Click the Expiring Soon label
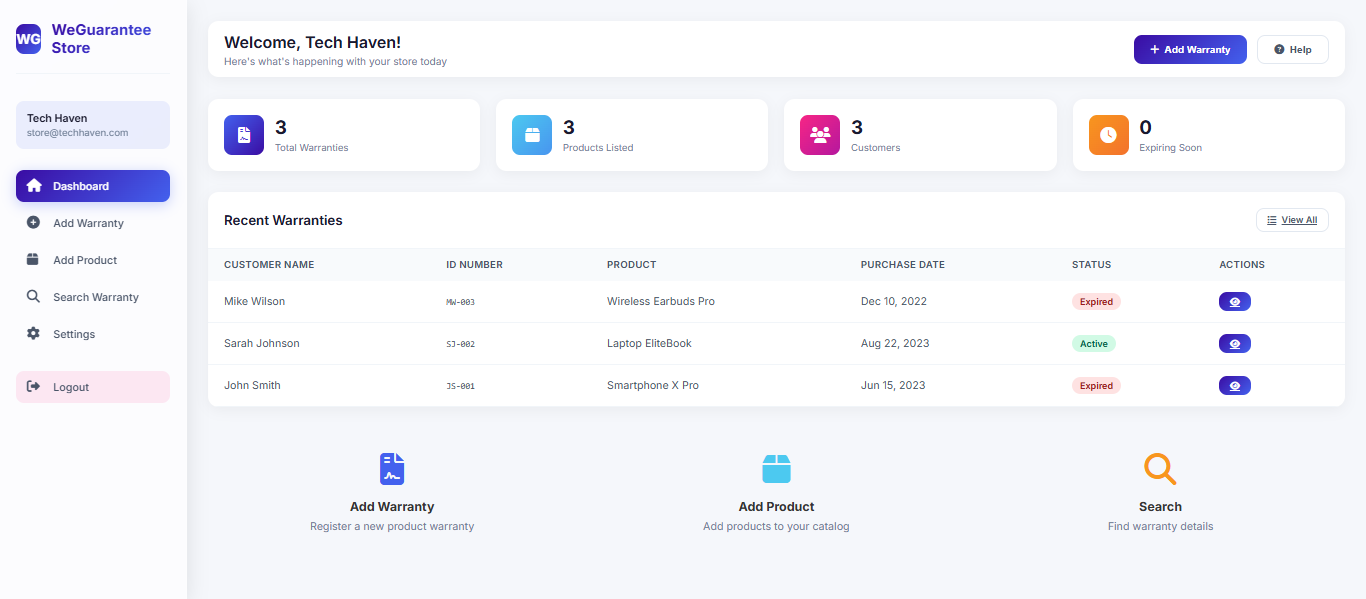The image size is (1366, 599). point(1171,147)
